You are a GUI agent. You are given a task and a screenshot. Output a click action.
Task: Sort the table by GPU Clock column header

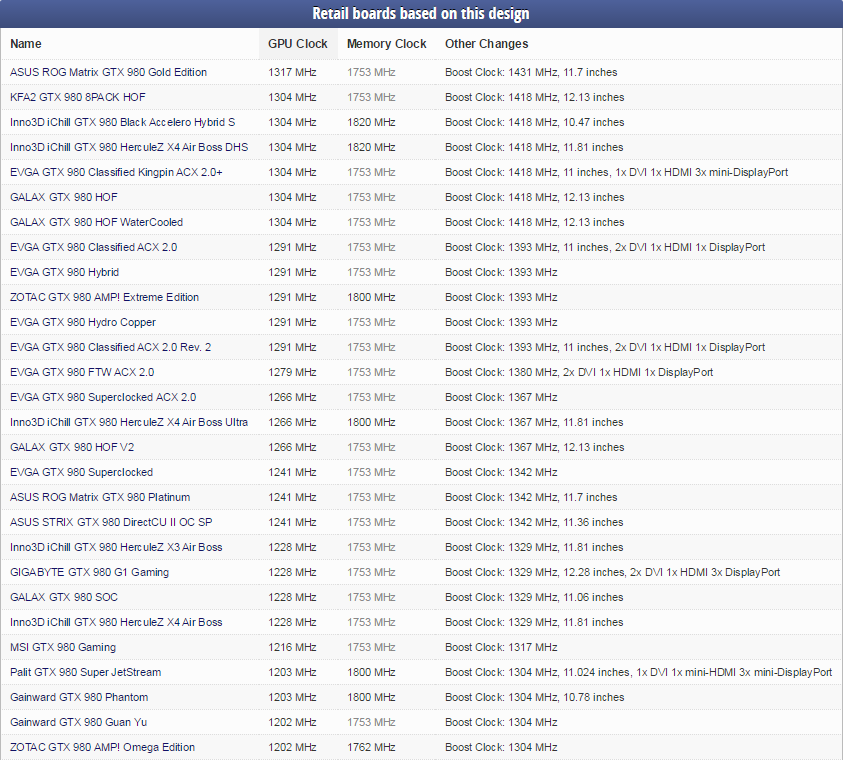(x=298, y=44)
